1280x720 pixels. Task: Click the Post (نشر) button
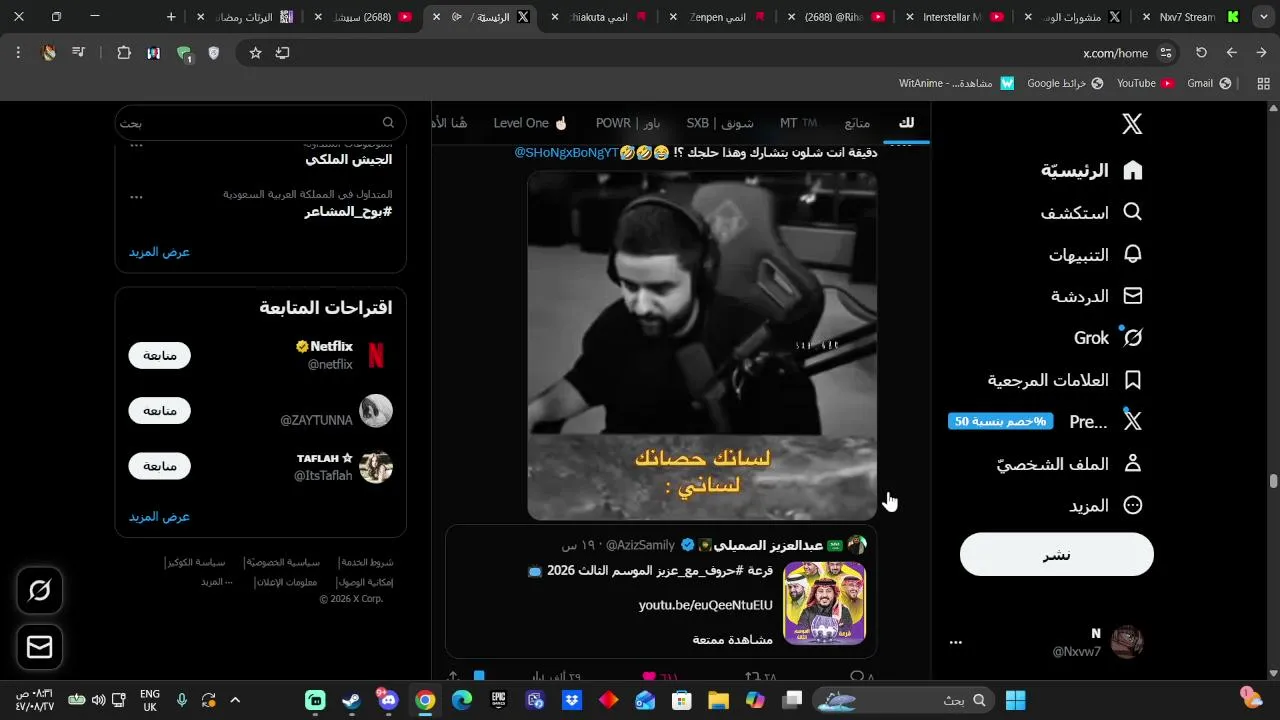(x=1057, y=554)
